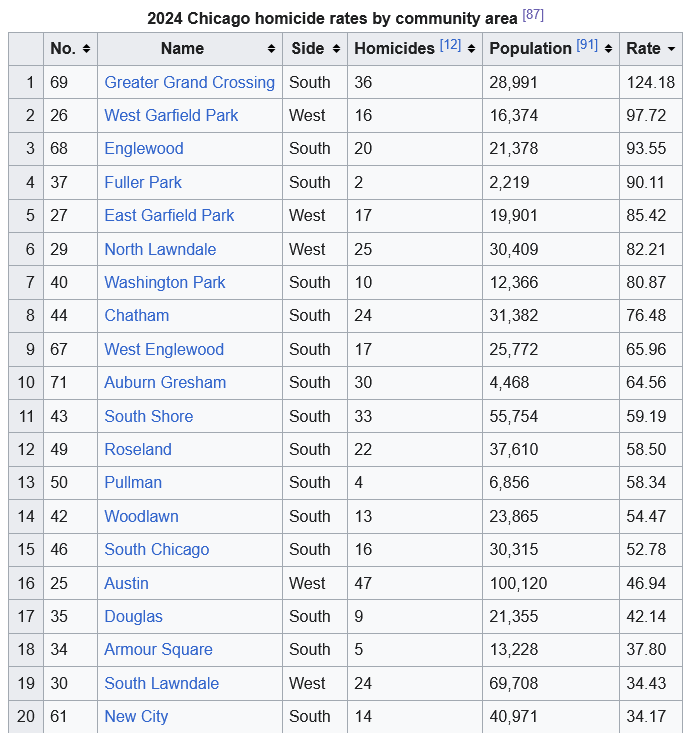Visit North Lawndale link
The width and height of the screenshot is (684, 733).
[x=160, y=249]
